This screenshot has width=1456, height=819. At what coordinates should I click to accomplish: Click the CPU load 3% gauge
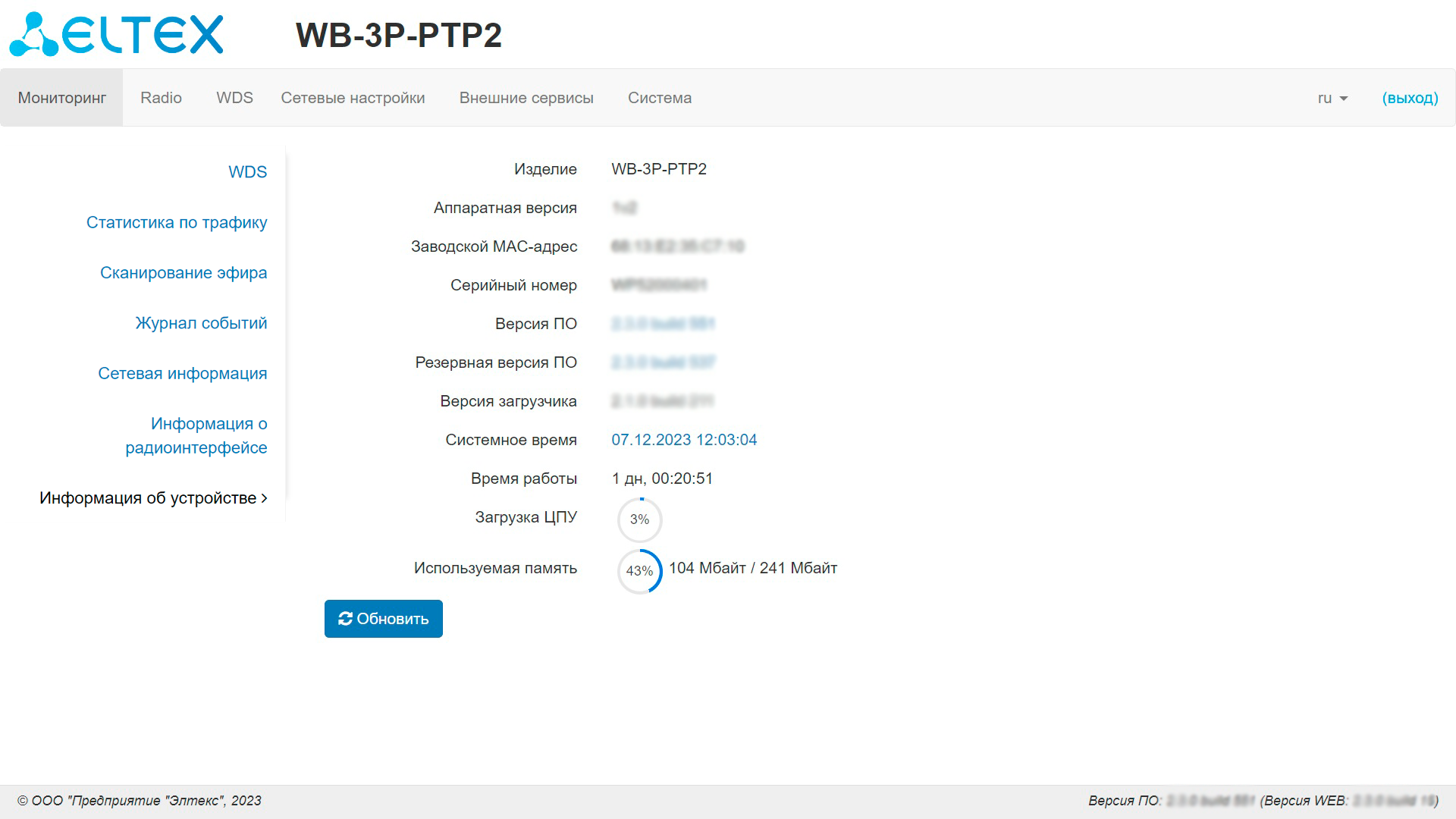click(x=639, y=520)
